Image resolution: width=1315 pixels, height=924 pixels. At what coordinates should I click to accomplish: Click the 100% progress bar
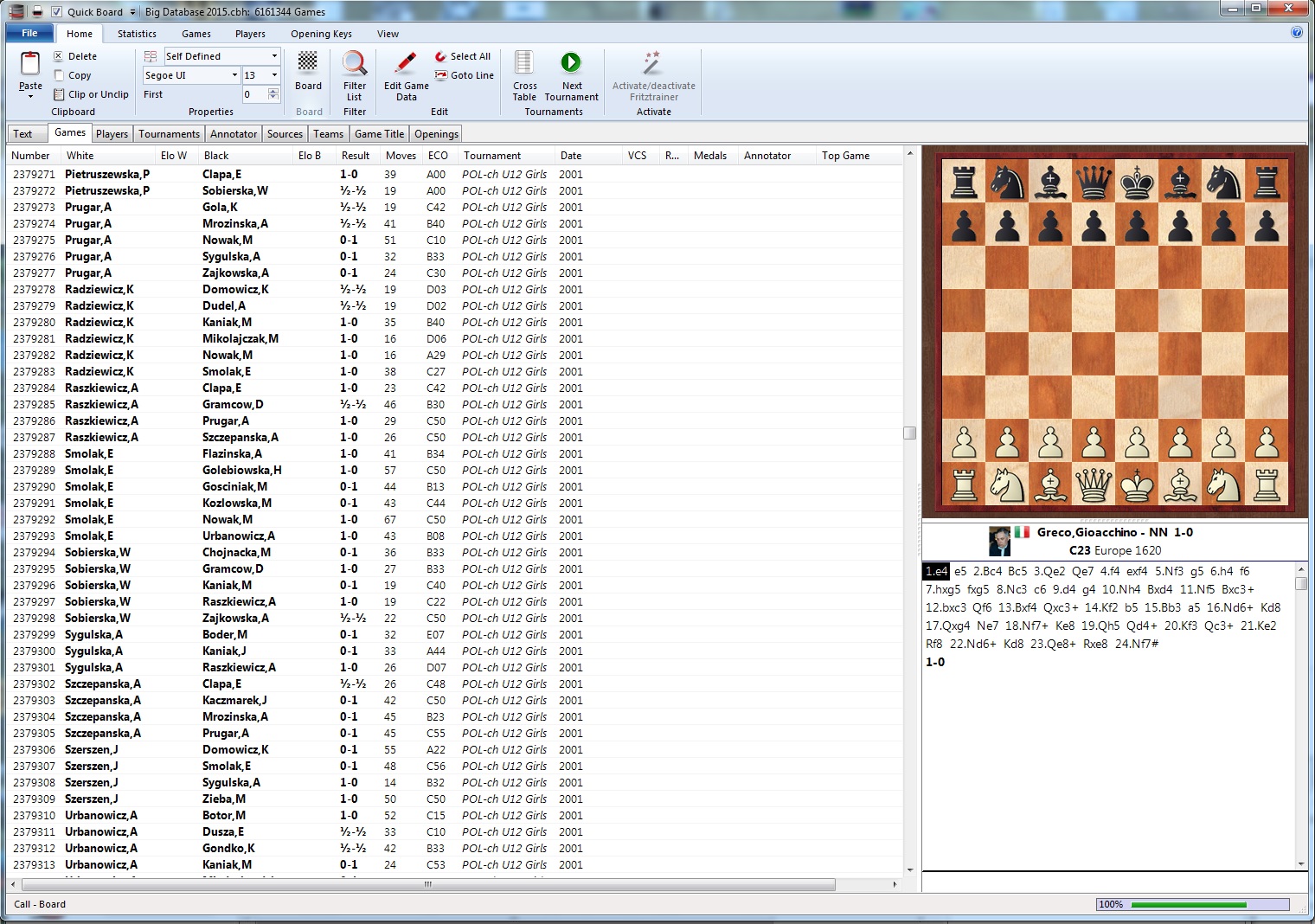pos(1193,904)
